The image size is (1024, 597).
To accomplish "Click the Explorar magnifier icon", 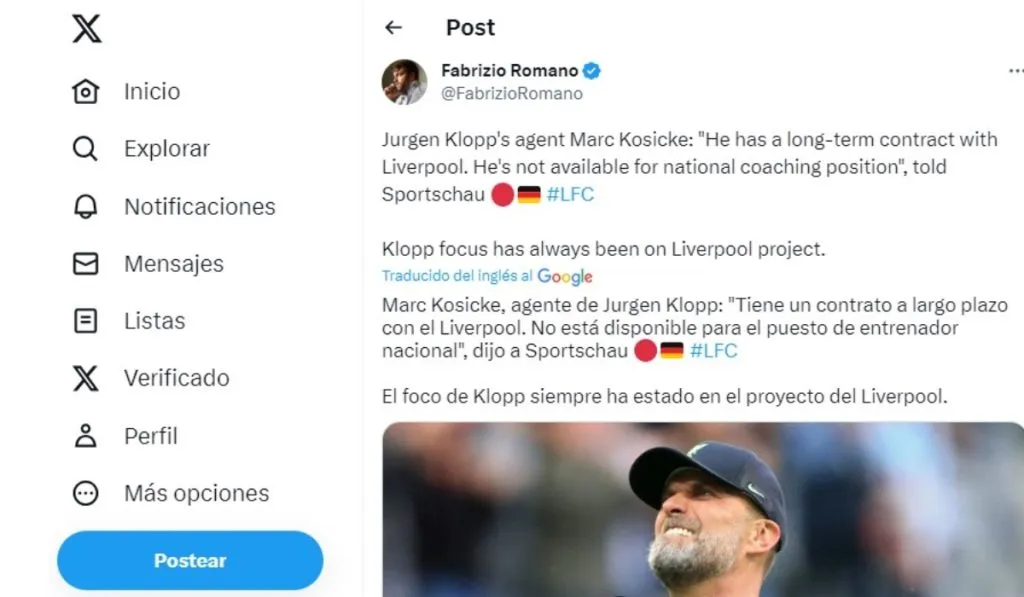I will click(x=86, y=149).
